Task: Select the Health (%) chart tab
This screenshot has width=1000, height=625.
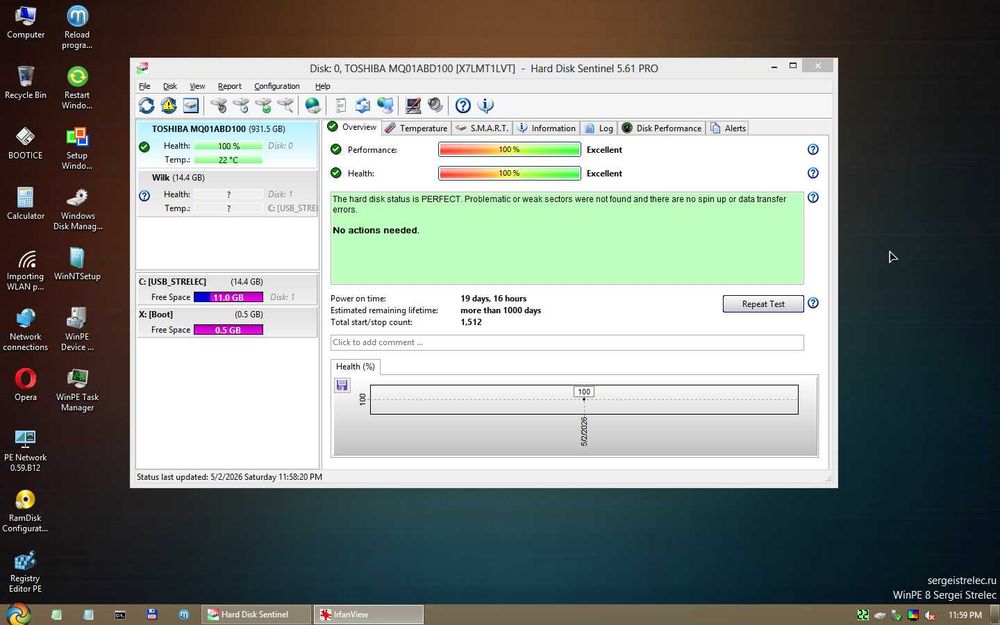Action: coord(355,367)
